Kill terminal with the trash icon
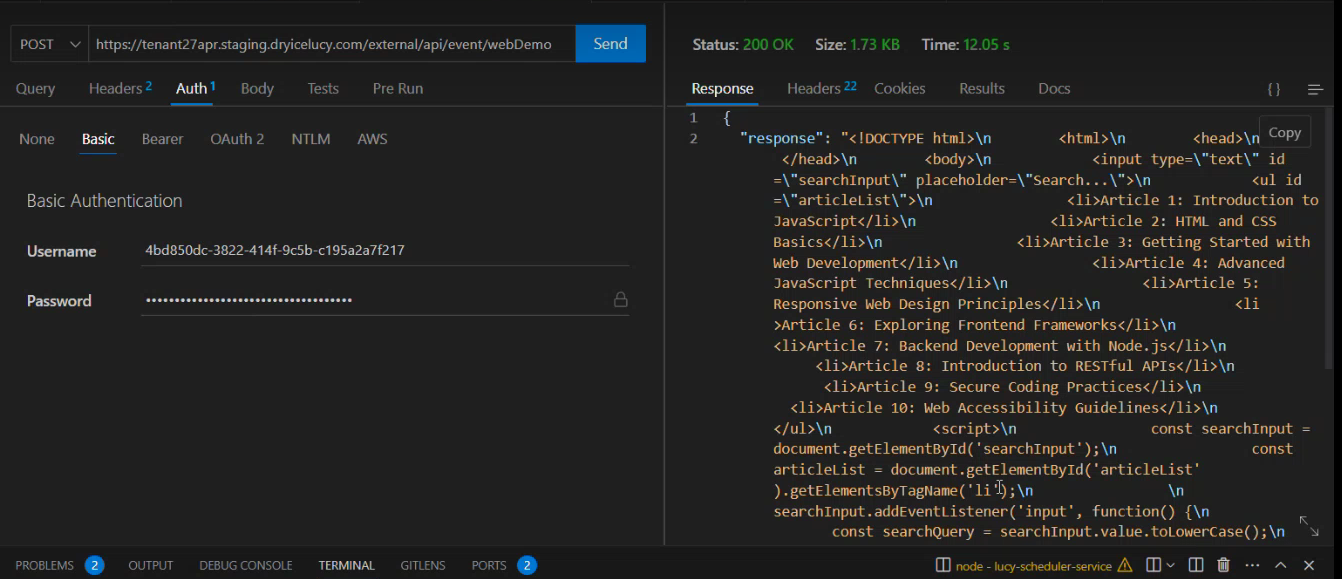Screen dimensions: 1342x579 [x=1223, y=565]
